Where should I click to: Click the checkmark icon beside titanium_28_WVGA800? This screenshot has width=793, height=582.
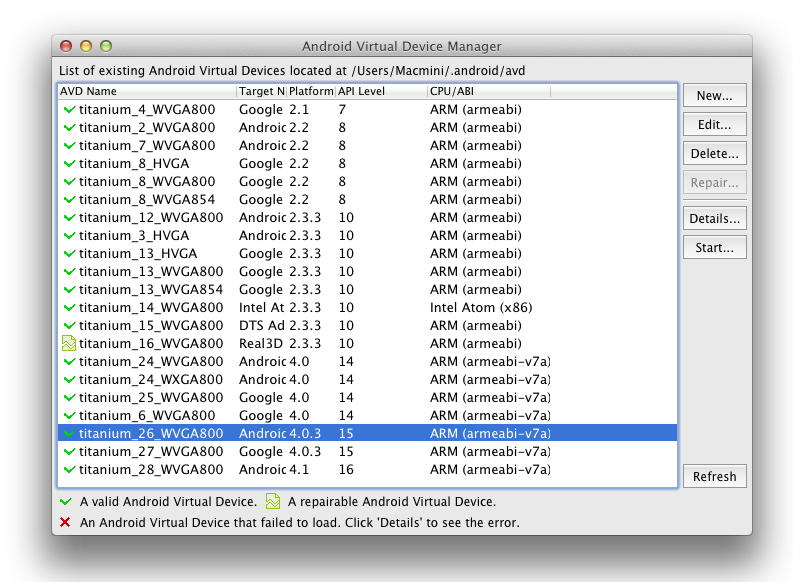pyautogui.click(x=69, y=469)
